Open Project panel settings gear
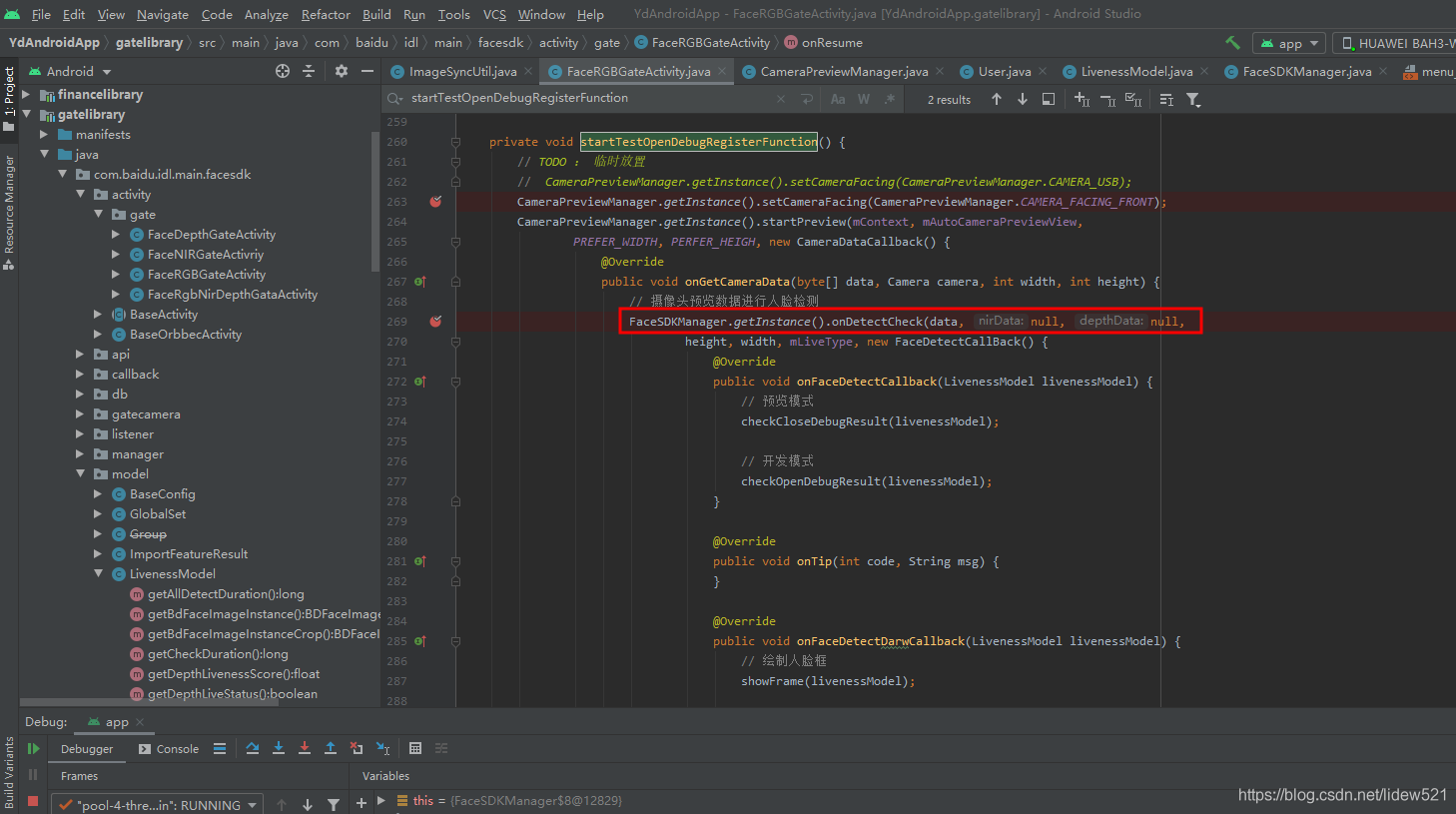Viewport: 1456px width, 814px height. [x=342, y=71]
